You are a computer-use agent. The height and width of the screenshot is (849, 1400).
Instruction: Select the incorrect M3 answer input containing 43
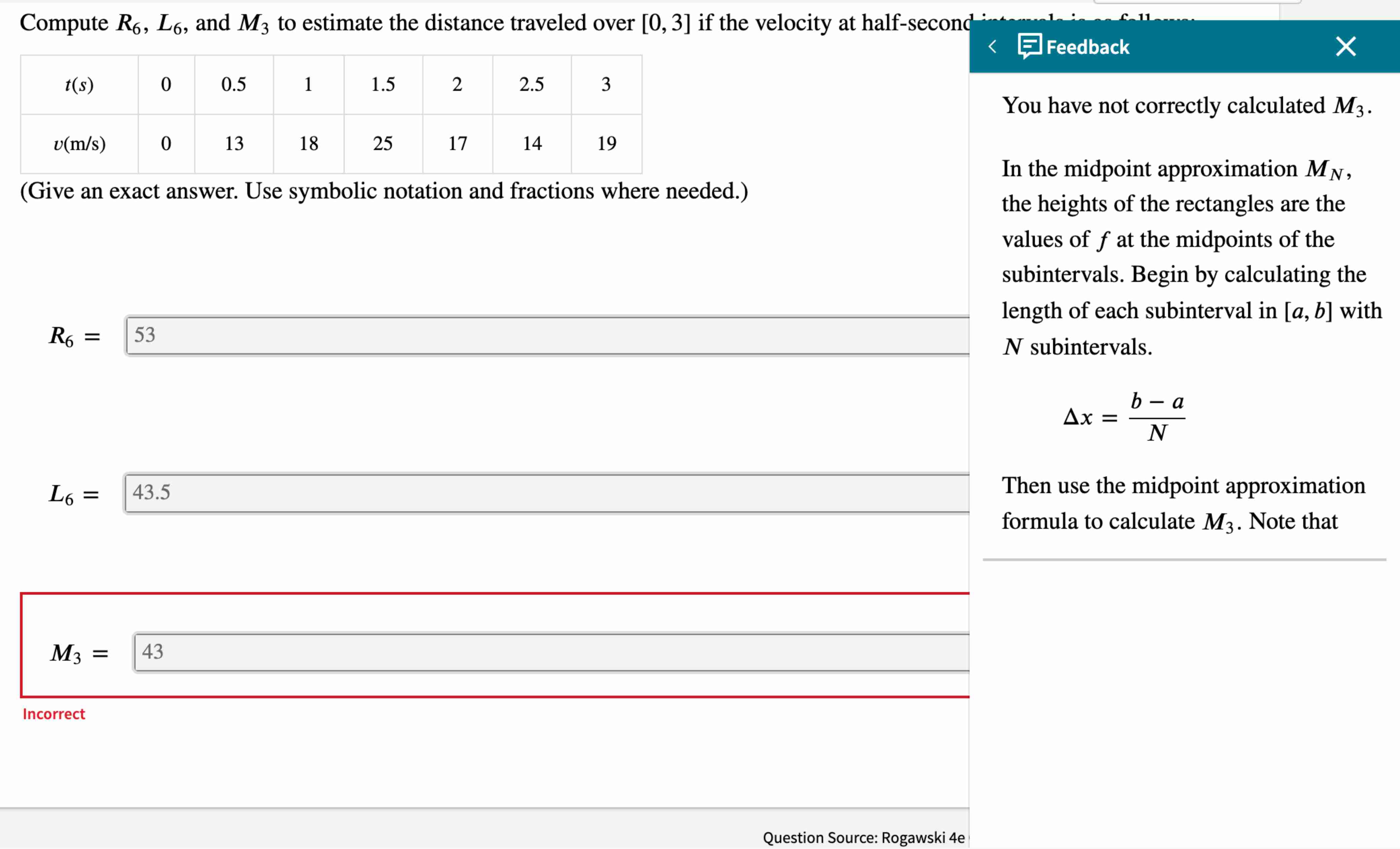(398, 652)
